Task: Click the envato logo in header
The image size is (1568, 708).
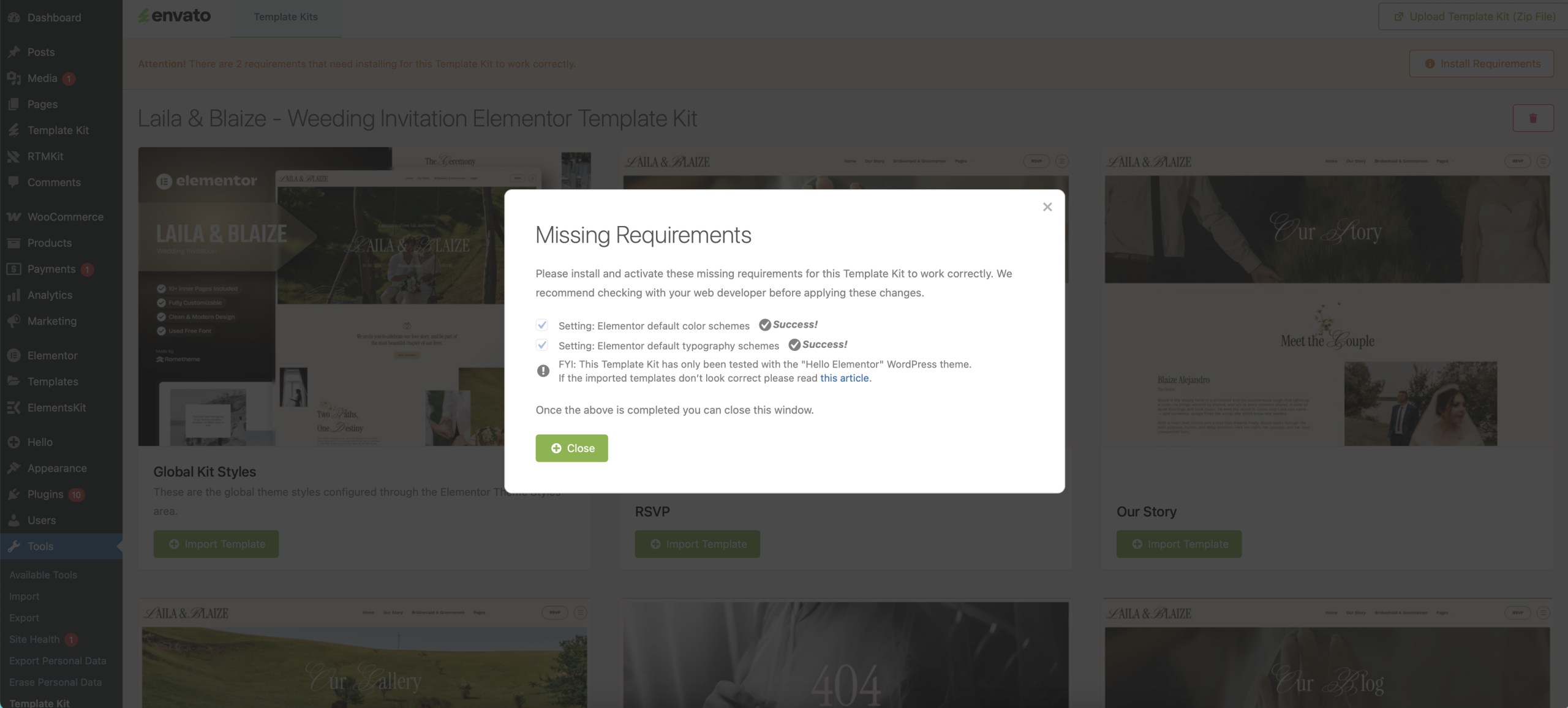Action: pyautogui.click(x=175, y=16)
